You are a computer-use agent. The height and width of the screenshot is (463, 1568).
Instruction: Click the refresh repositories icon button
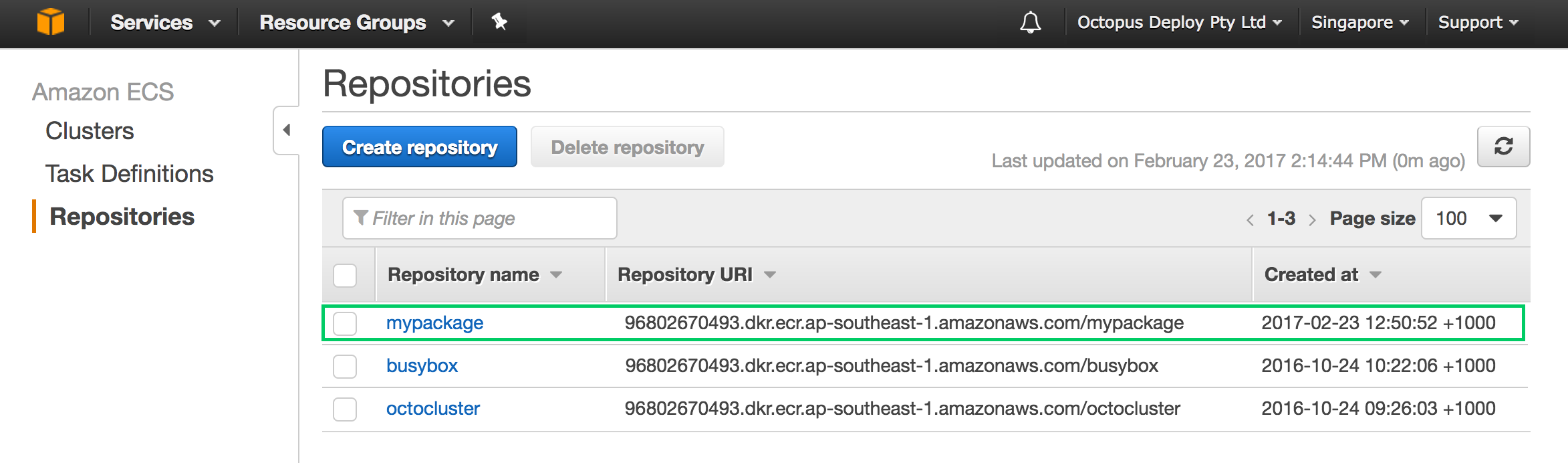[x=1503, y=147]
